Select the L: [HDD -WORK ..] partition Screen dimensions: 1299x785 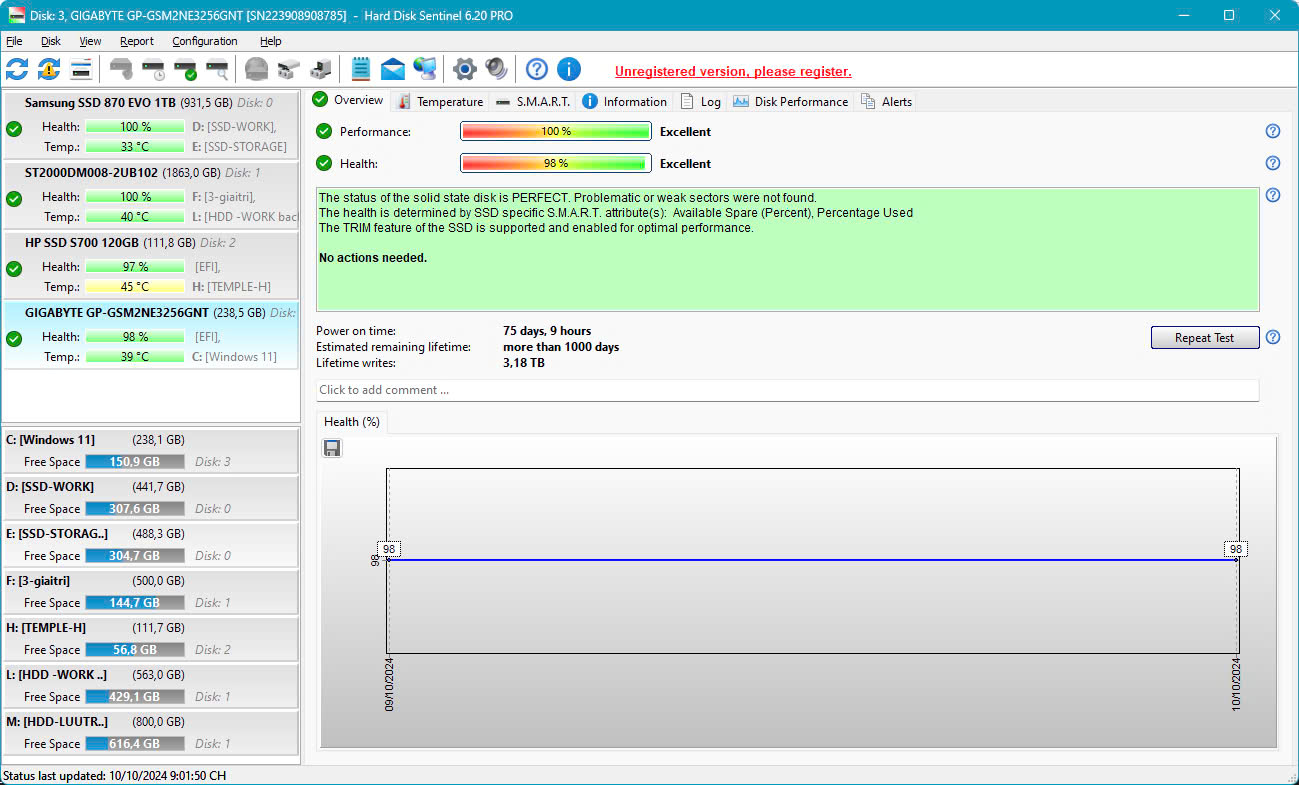click(x=151, y=686)
